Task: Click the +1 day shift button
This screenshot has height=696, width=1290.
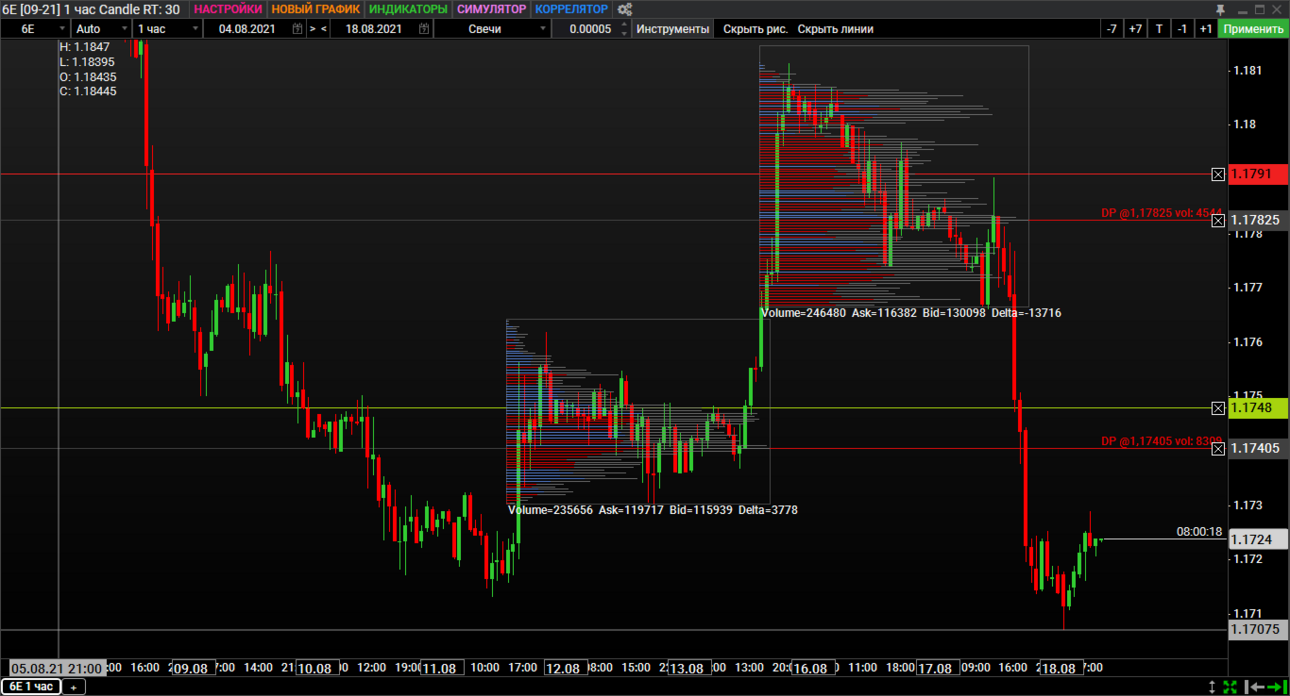Action: [x=1206, y=29]
